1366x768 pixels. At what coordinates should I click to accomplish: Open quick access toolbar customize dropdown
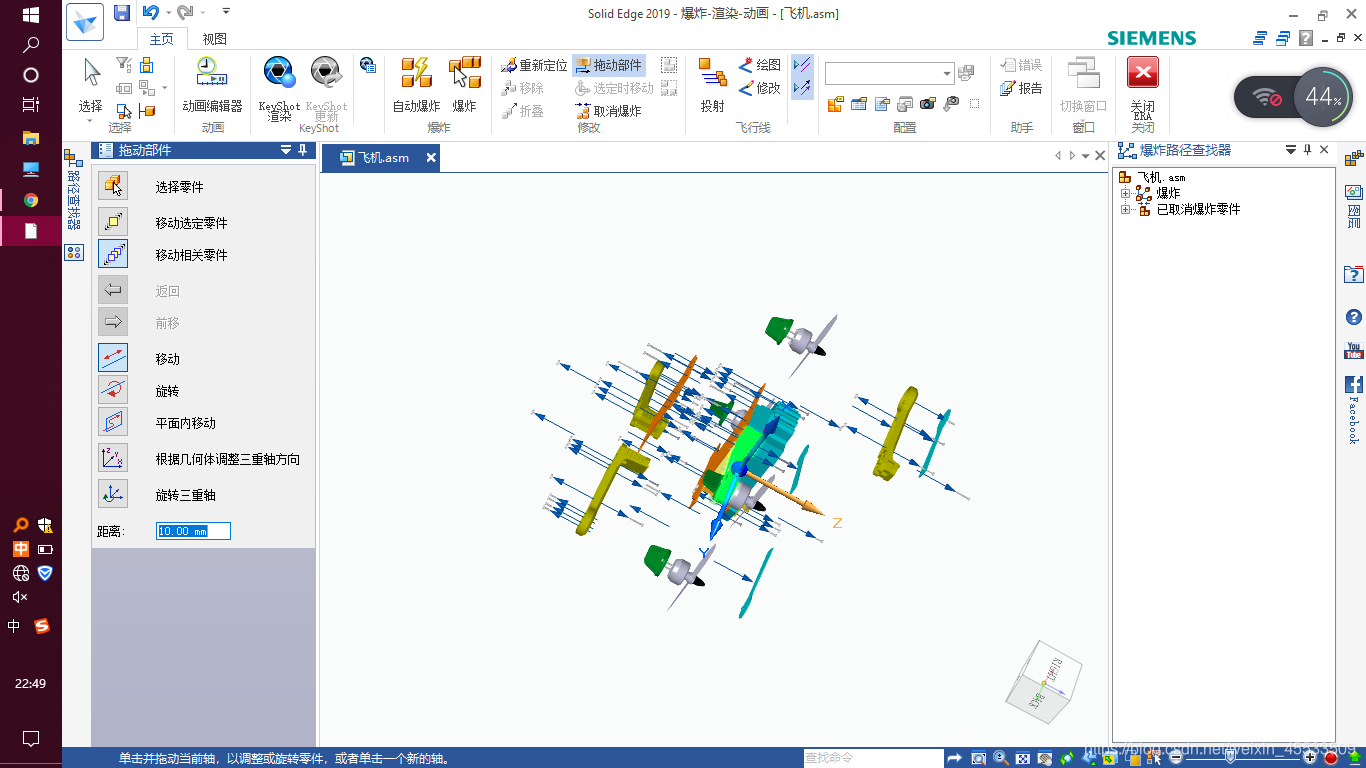tap(226, 12)
